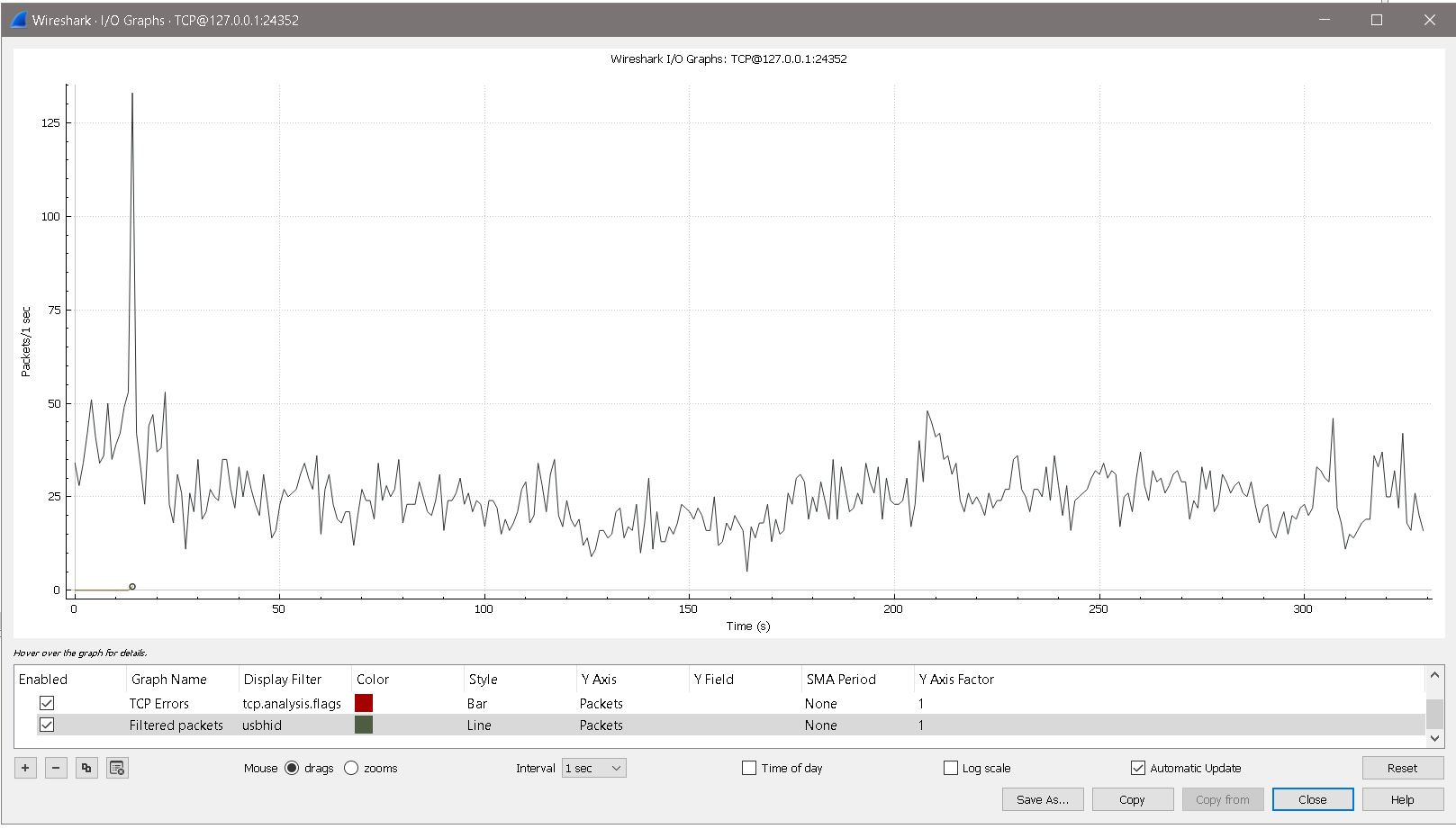The height and width of the screenshot is (829, 1456).
Task: Click the graph title Wireshark I/O Graphs
Action: coord(728,59)
